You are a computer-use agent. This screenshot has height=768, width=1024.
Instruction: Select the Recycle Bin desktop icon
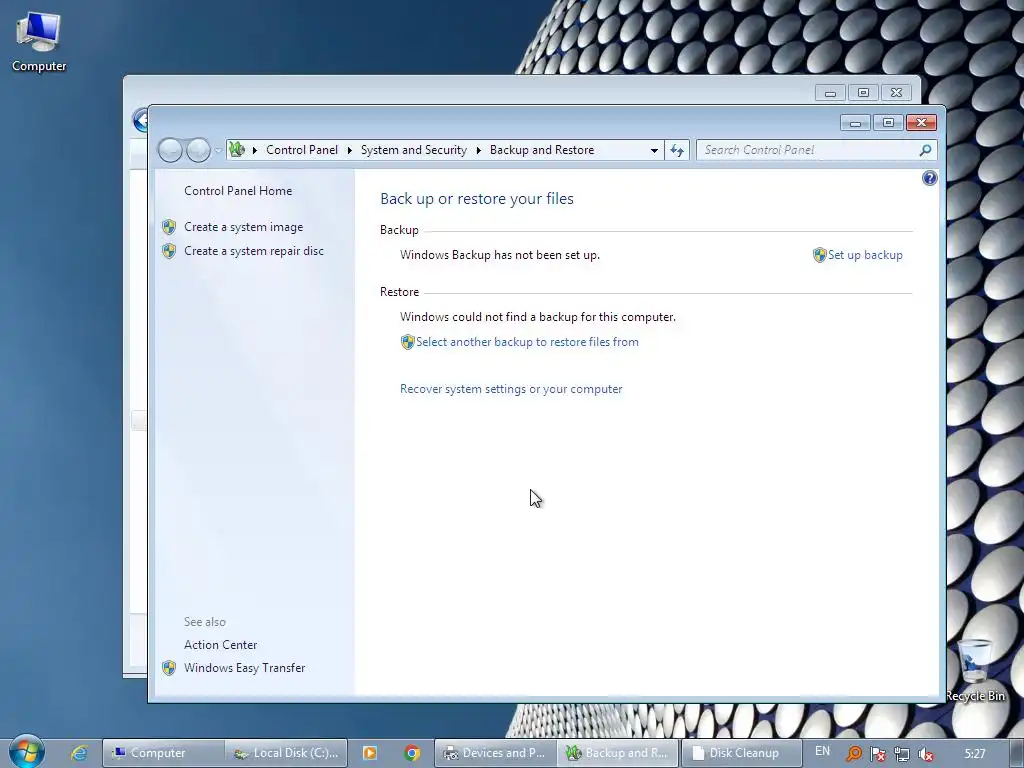click(974, 669)
